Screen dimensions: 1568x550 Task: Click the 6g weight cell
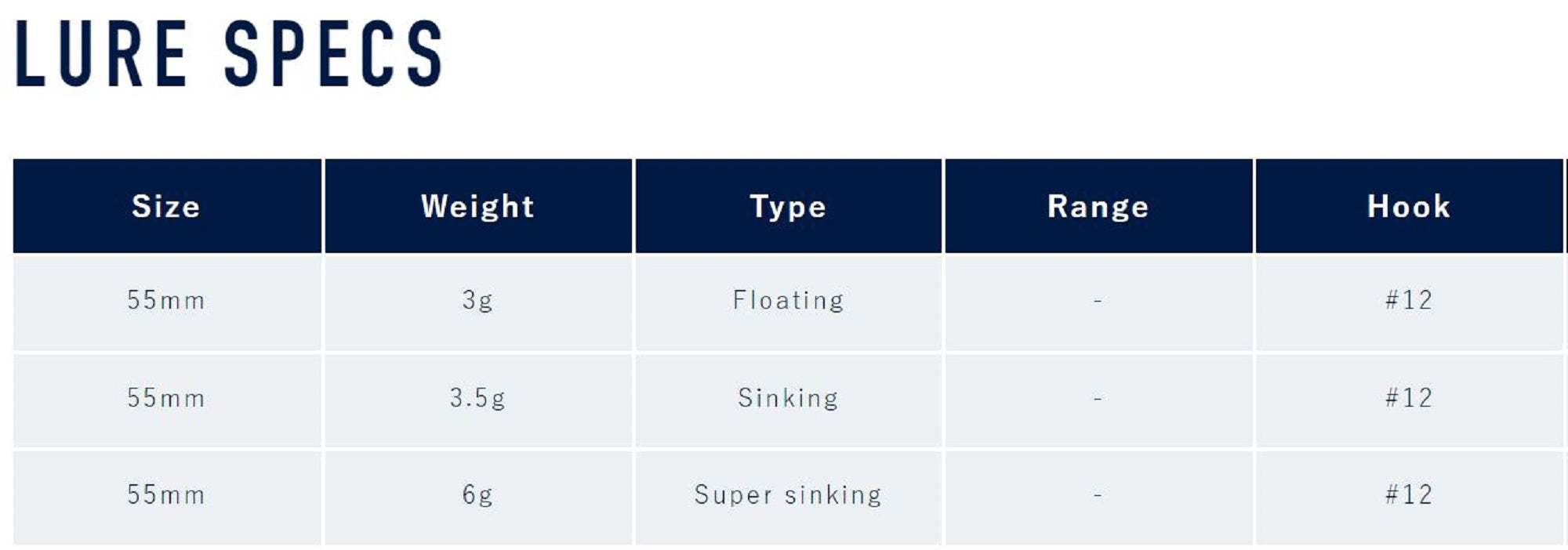click(477, 495)
